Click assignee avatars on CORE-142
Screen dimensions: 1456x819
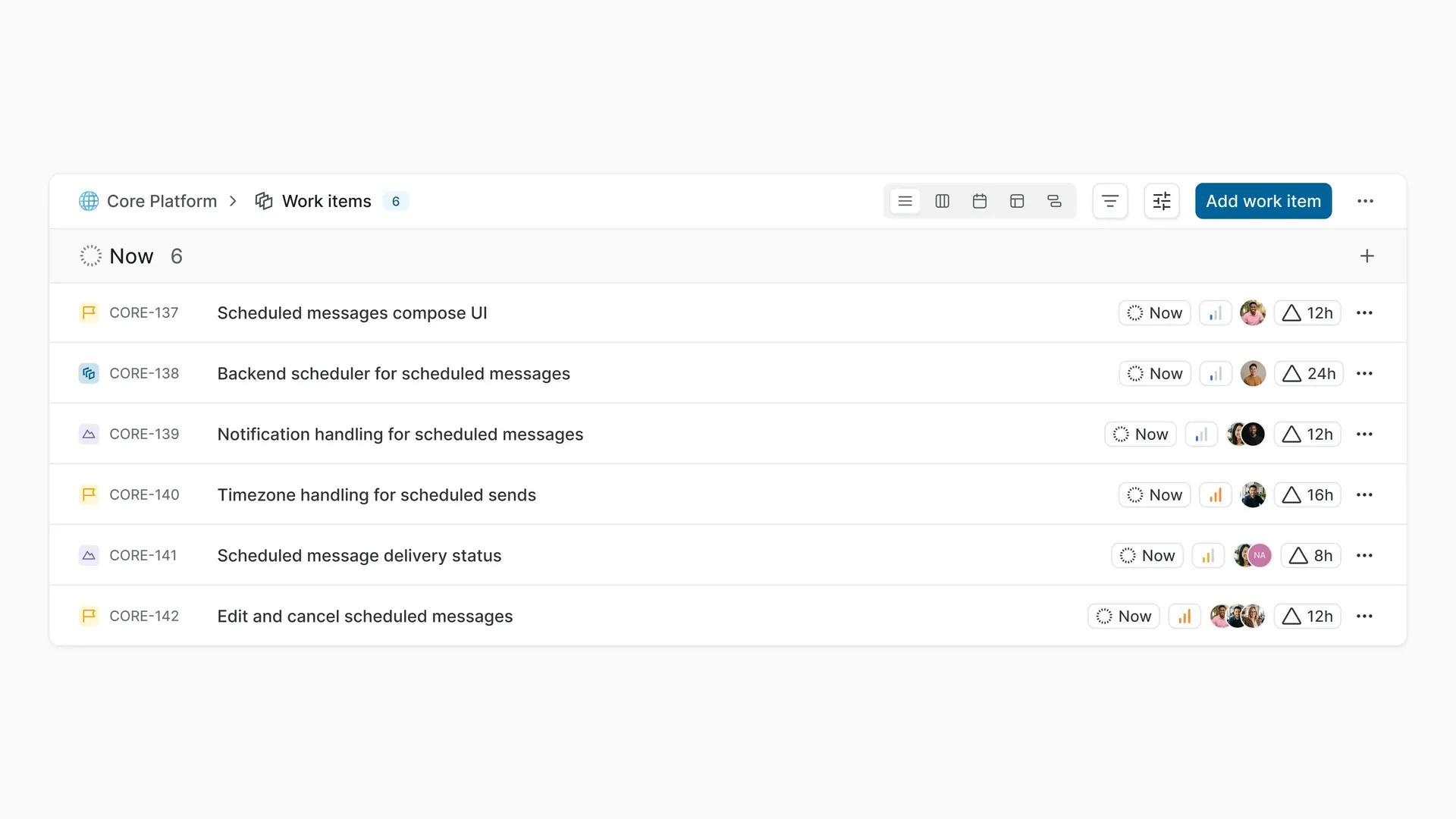coord(1238,617)
